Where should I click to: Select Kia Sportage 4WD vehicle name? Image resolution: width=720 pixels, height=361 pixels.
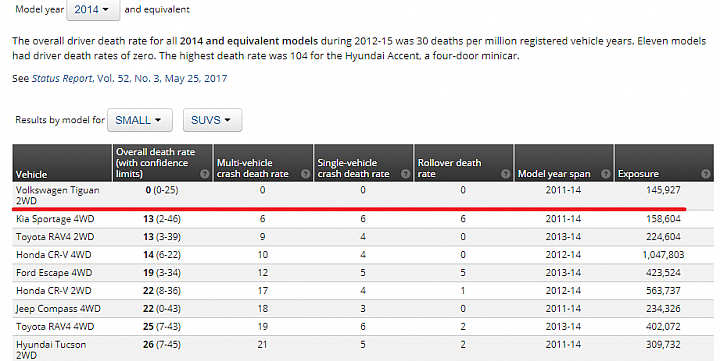55,219
